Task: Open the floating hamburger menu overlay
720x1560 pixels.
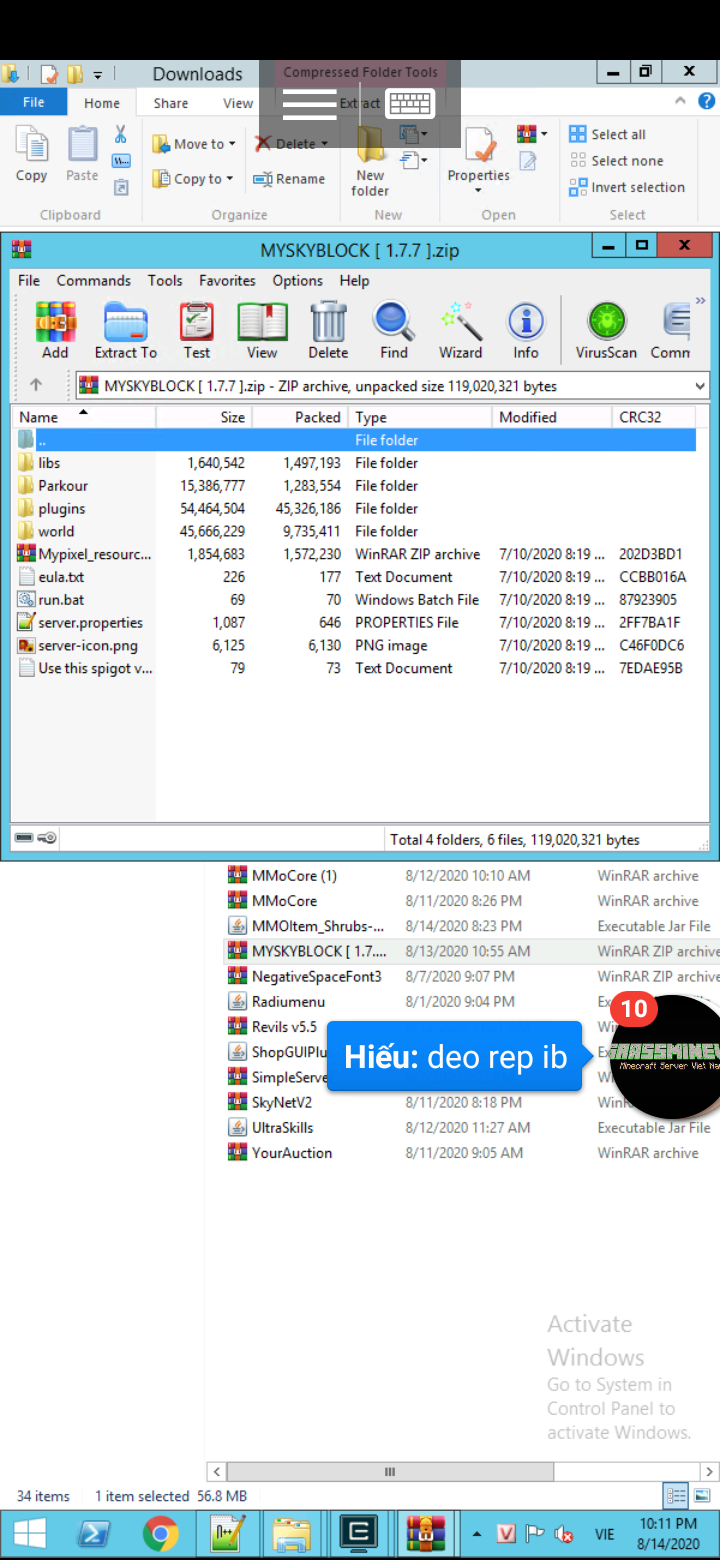Action: [x=310, y=103]
